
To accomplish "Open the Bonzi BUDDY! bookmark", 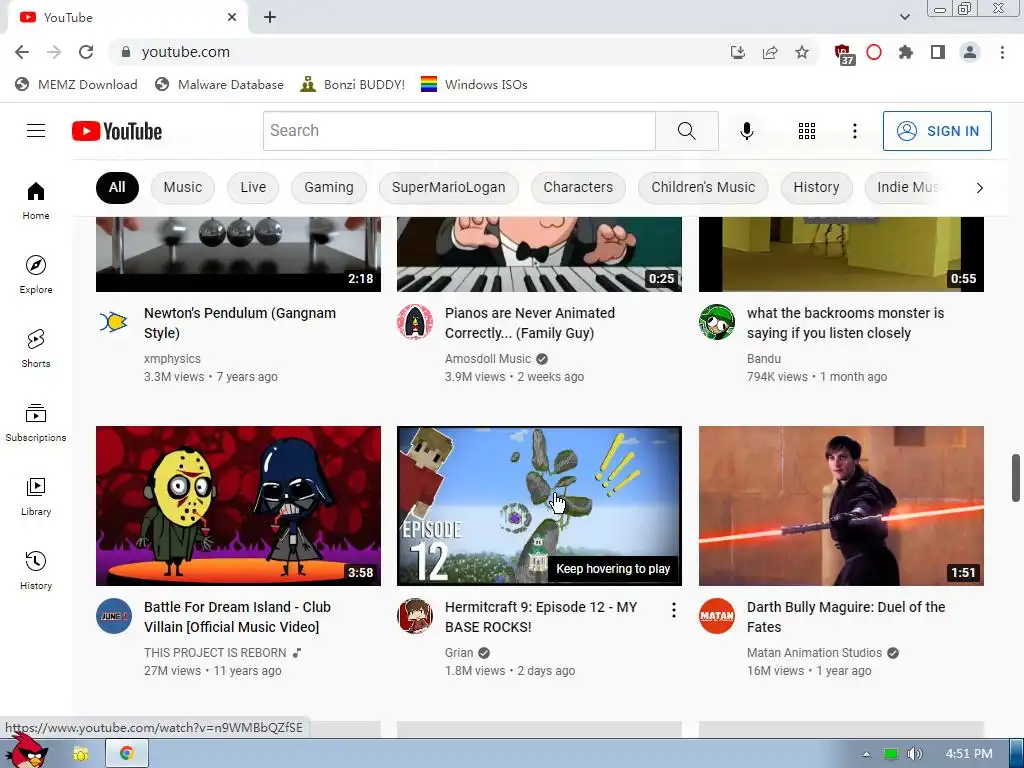I will point(353,84).
